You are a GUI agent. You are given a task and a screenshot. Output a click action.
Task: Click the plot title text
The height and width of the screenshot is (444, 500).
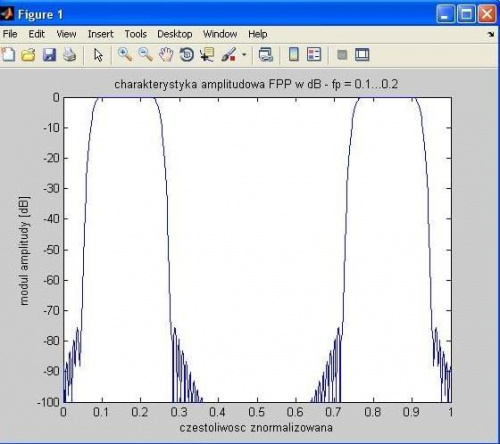256,84
